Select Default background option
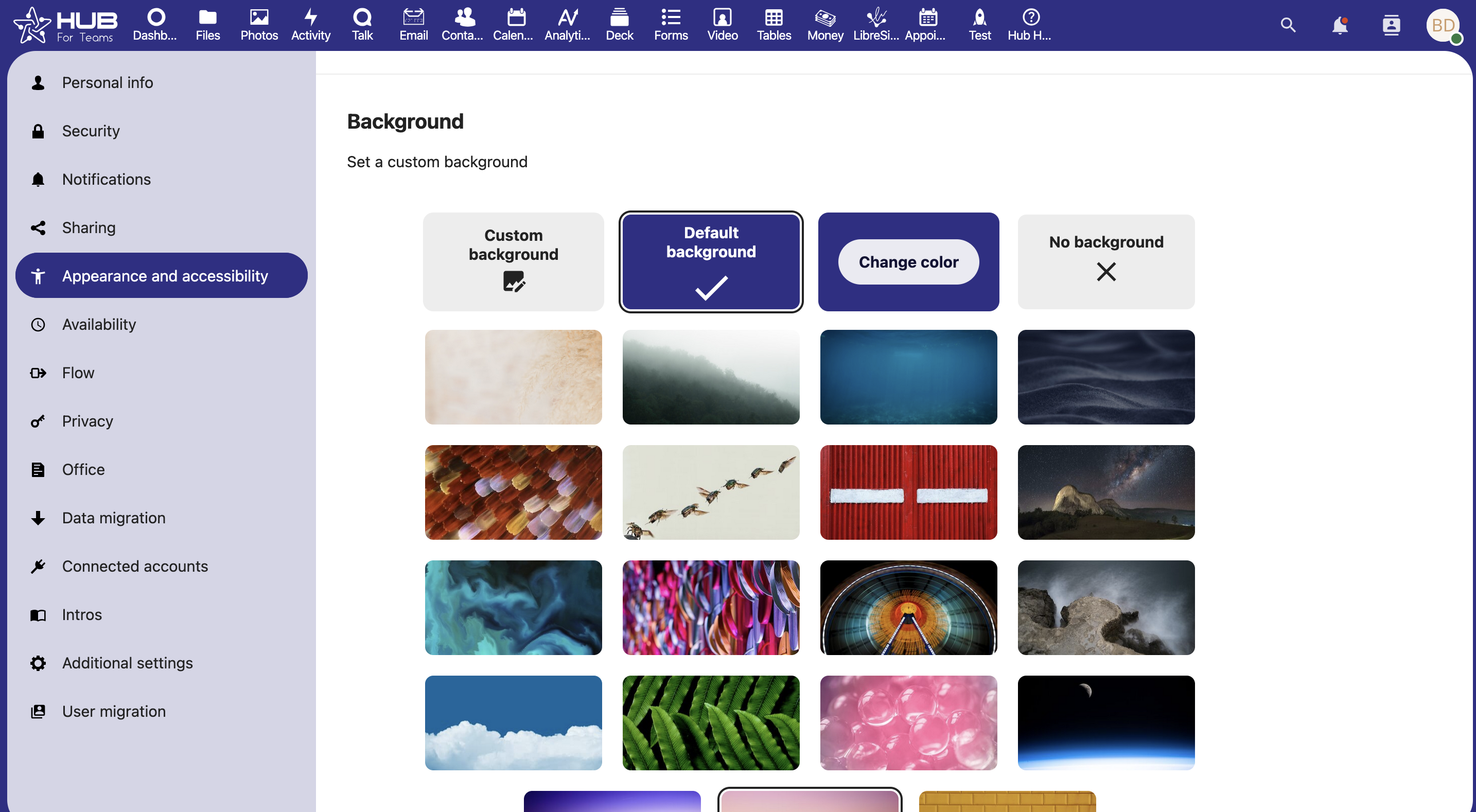The height and width of the screenshot is (812, 1476). (711, 262)
